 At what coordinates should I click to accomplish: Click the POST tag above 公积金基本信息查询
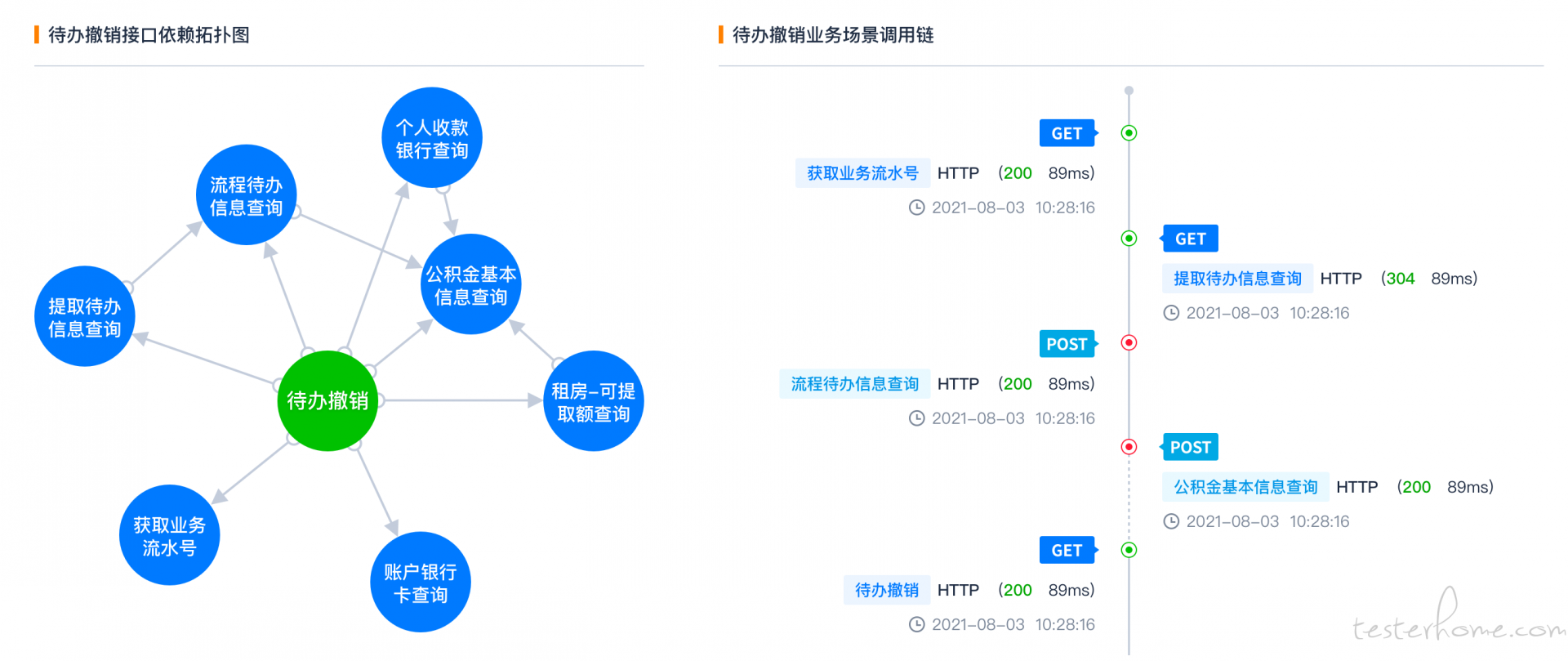(x=1189, y=447)
